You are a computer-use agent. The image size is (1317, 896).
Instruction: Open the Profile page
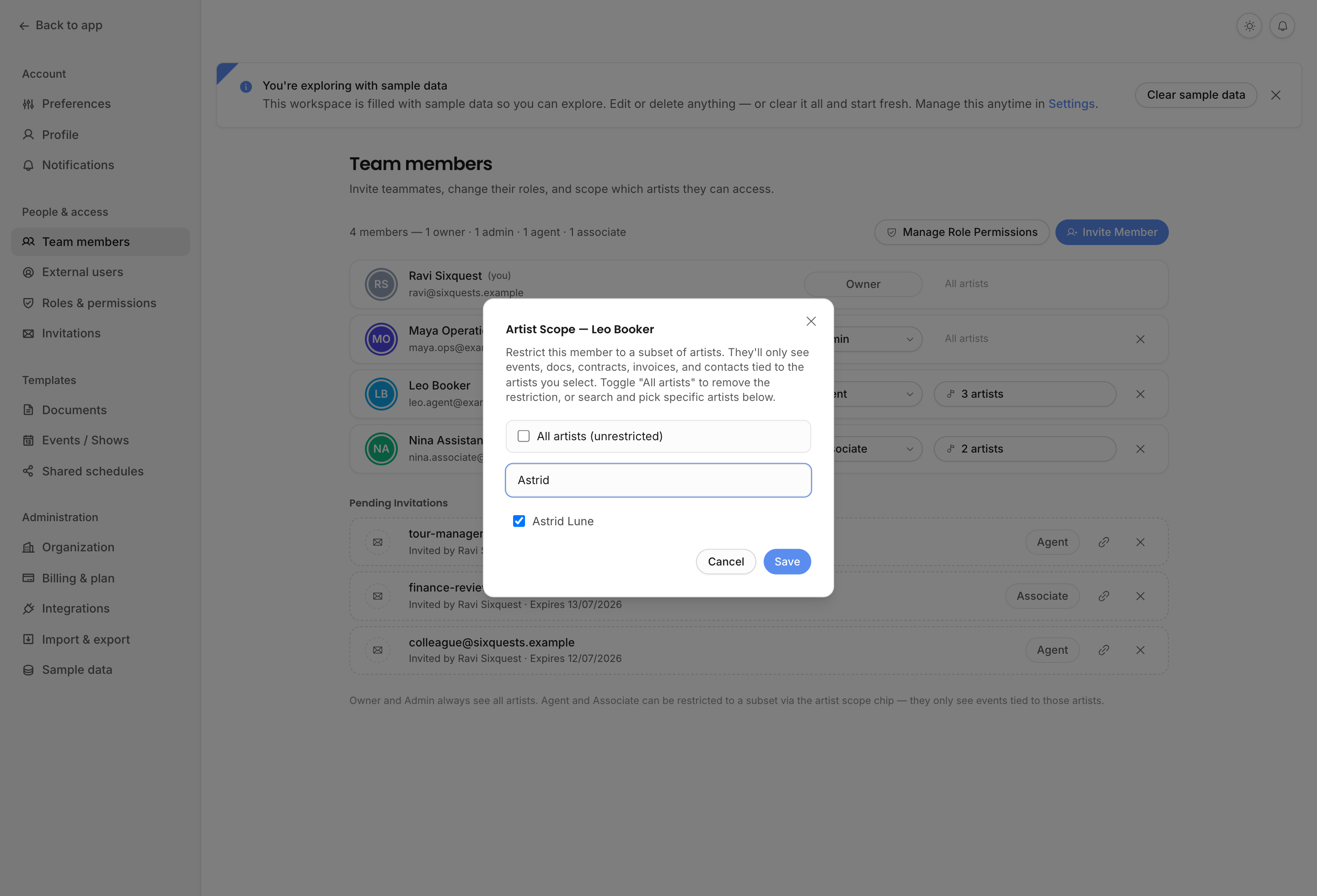coord(100,135)
